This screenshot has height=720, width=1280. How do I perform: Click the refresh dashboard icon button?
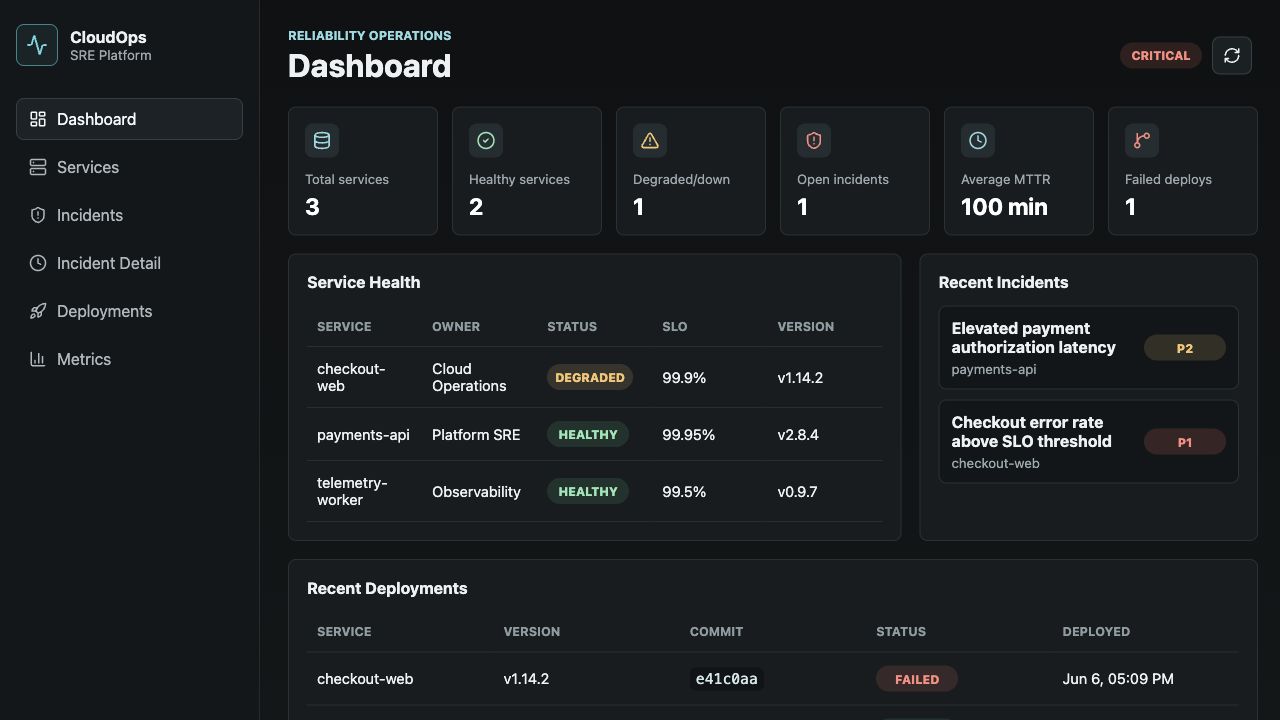[1232, 55]
